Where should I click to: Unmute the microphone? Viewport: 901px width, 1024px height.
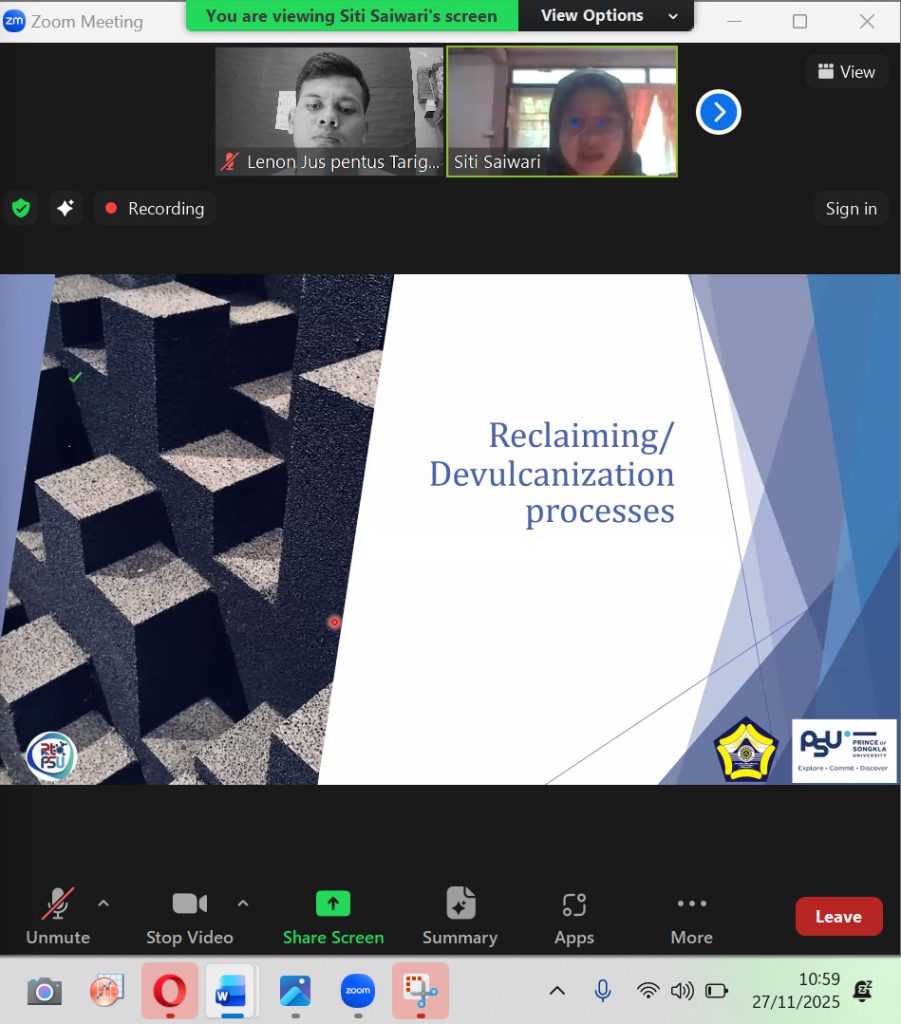57,916
